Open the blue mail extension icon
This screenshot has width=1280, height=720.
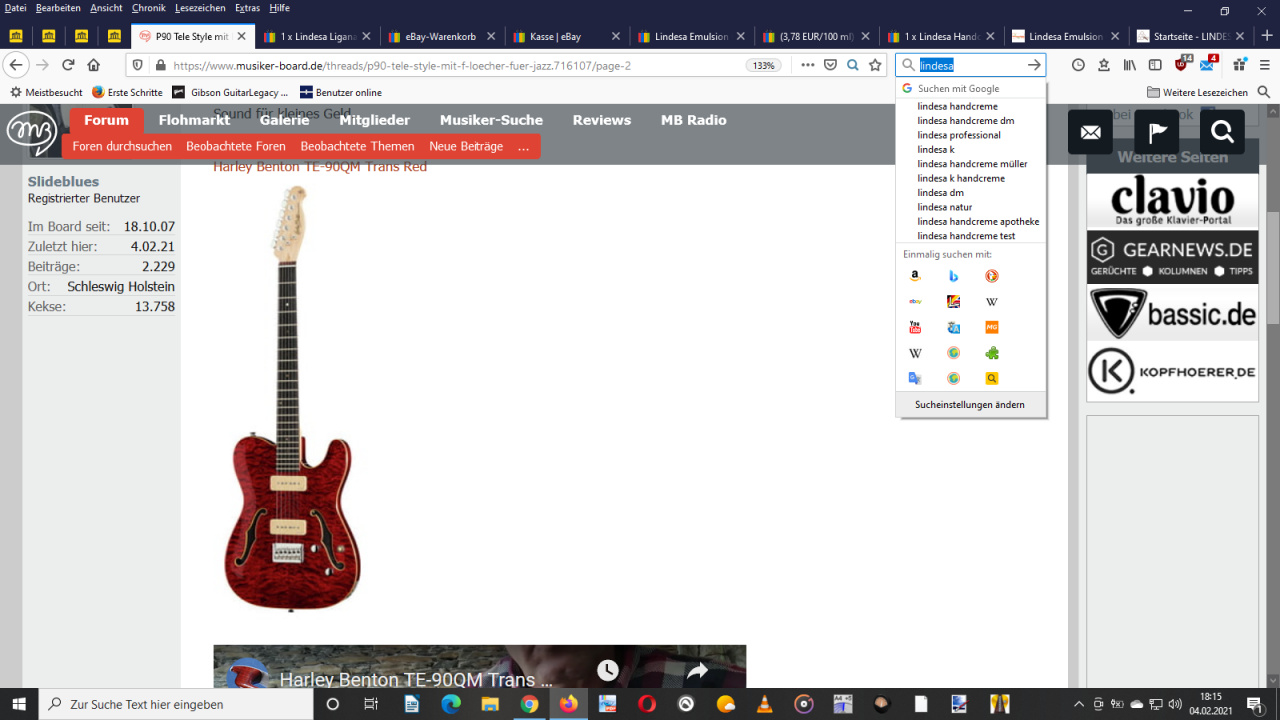click(x=1208, y=64)
